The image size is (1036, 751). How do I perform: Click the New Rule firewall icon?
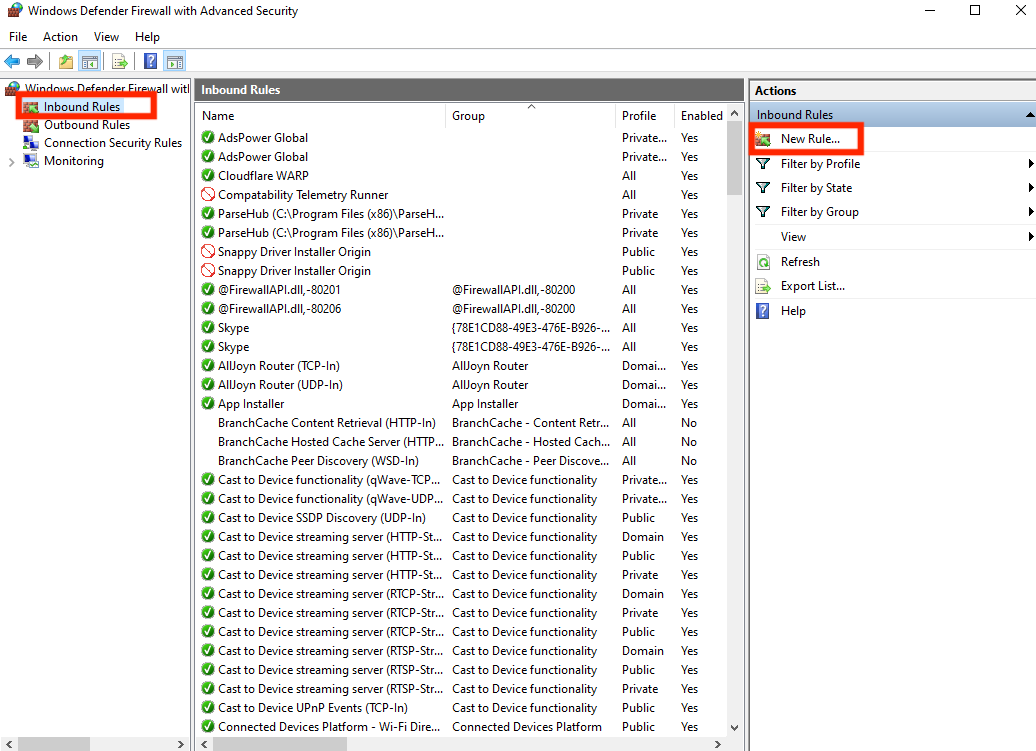763,137
